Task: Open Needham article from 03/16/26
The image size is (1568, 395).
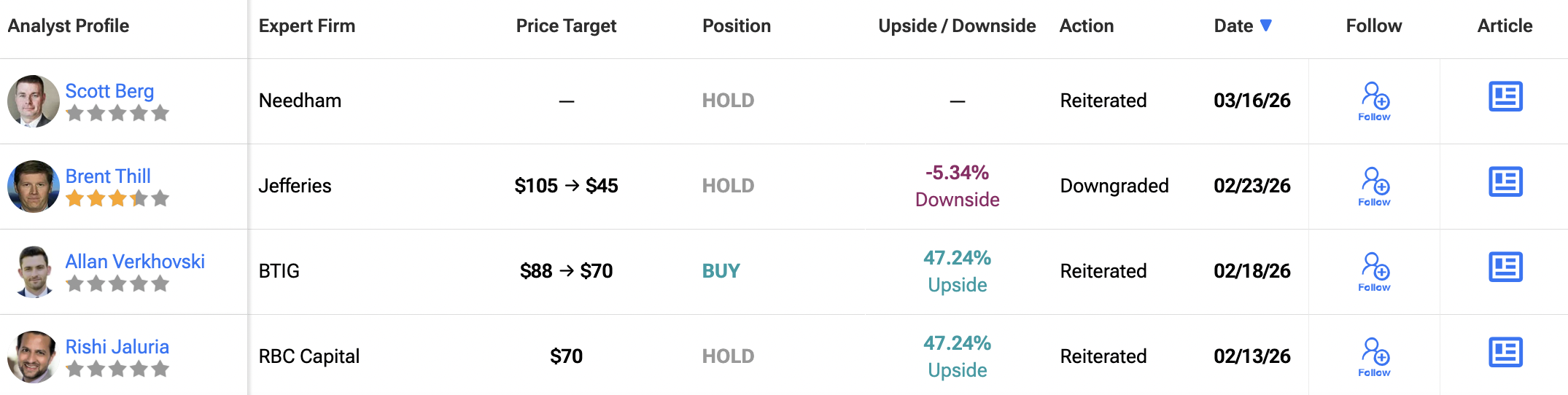Action: pyautogui.click(x=1505, y=96)
